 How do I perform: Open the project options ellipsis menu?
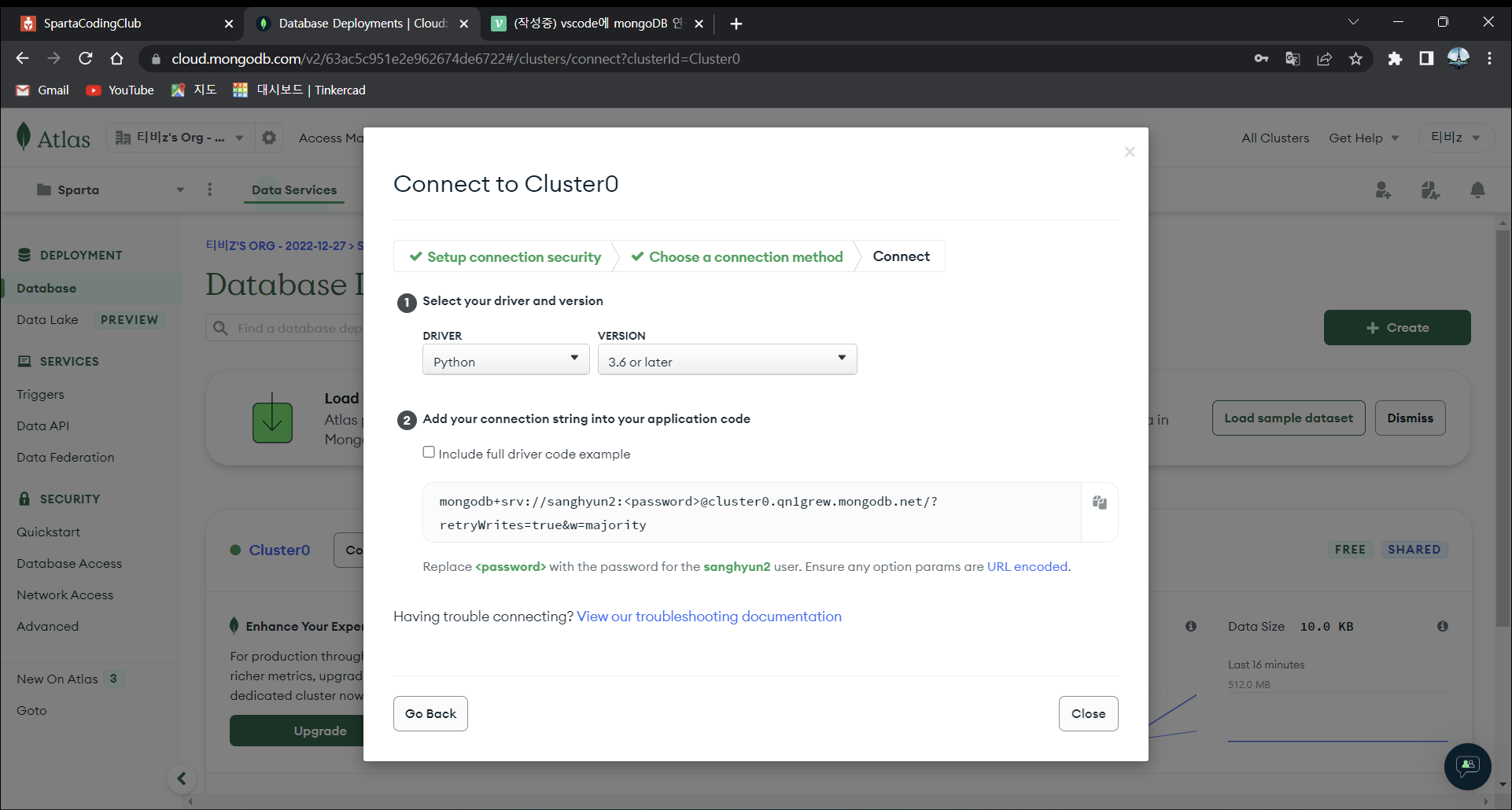(209, 190)
